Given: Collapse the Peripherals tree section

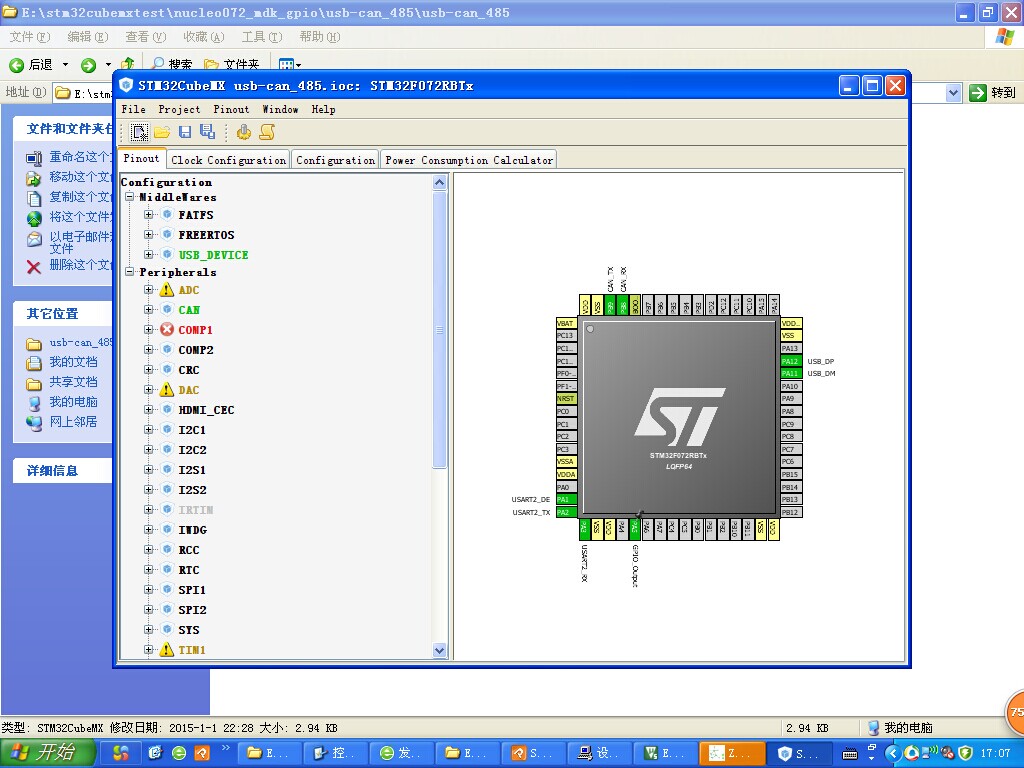Looking at the screenshot, I should (129, 272).
